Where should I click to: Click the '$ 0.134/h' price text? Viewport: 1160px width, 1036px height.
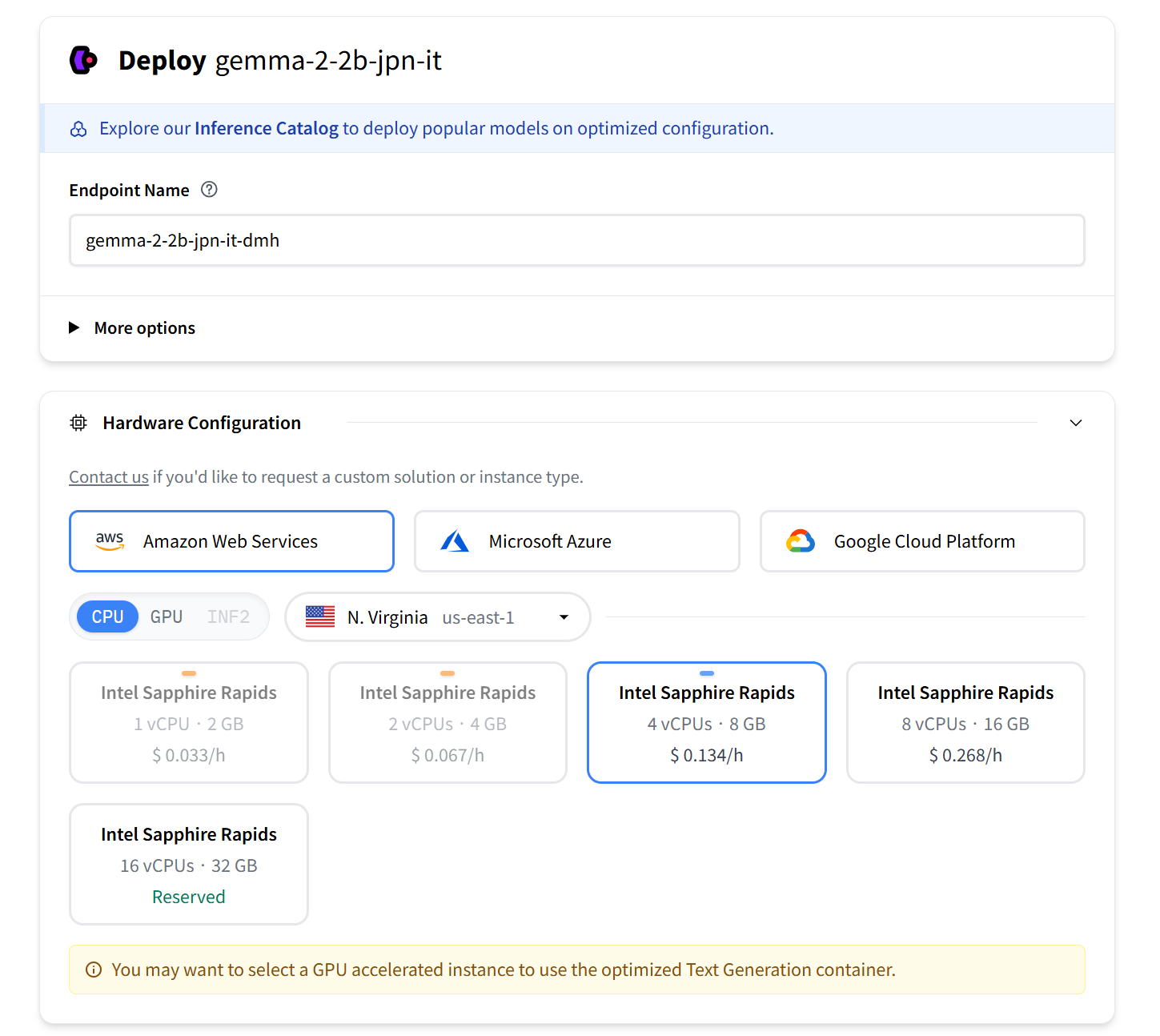707,755
